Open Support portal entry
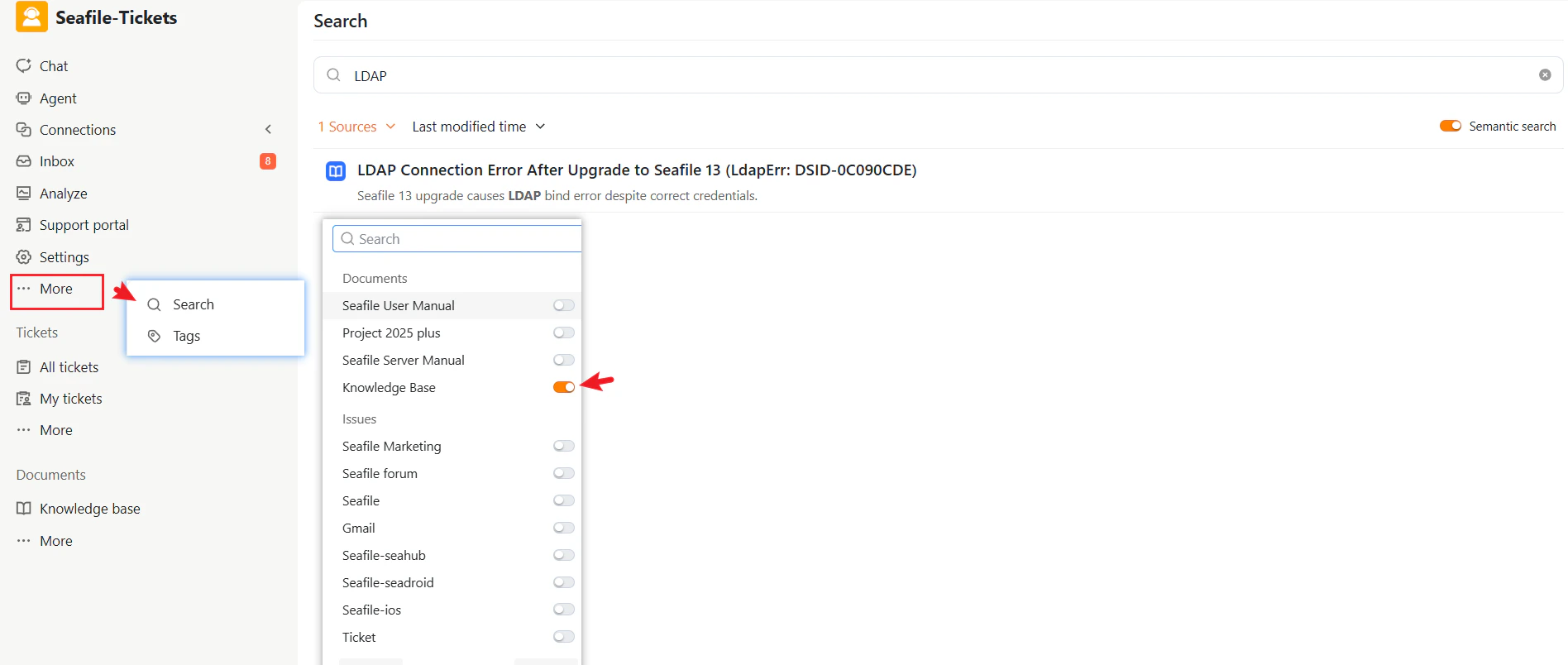 coord(84,225)
